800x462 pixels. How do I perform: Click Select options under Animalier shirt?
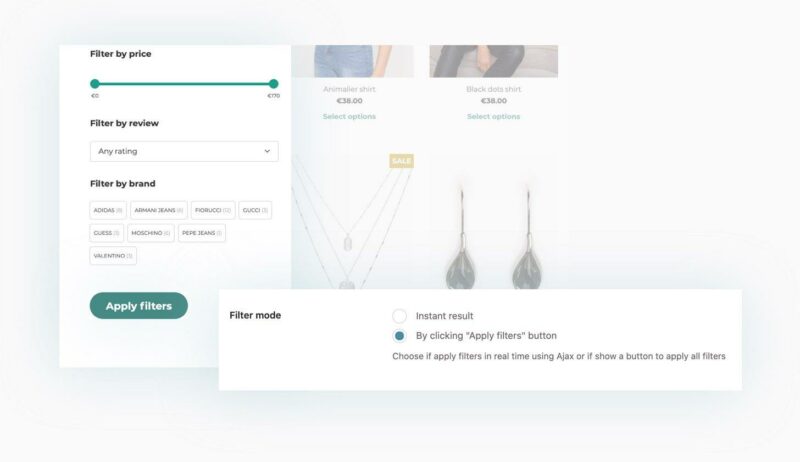[349, 117]
